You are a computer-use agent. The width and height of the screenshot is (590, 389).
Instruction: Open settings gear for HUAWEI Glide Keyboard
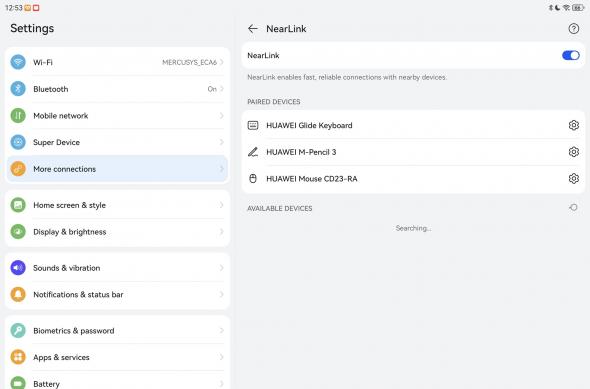pos(573,125)
